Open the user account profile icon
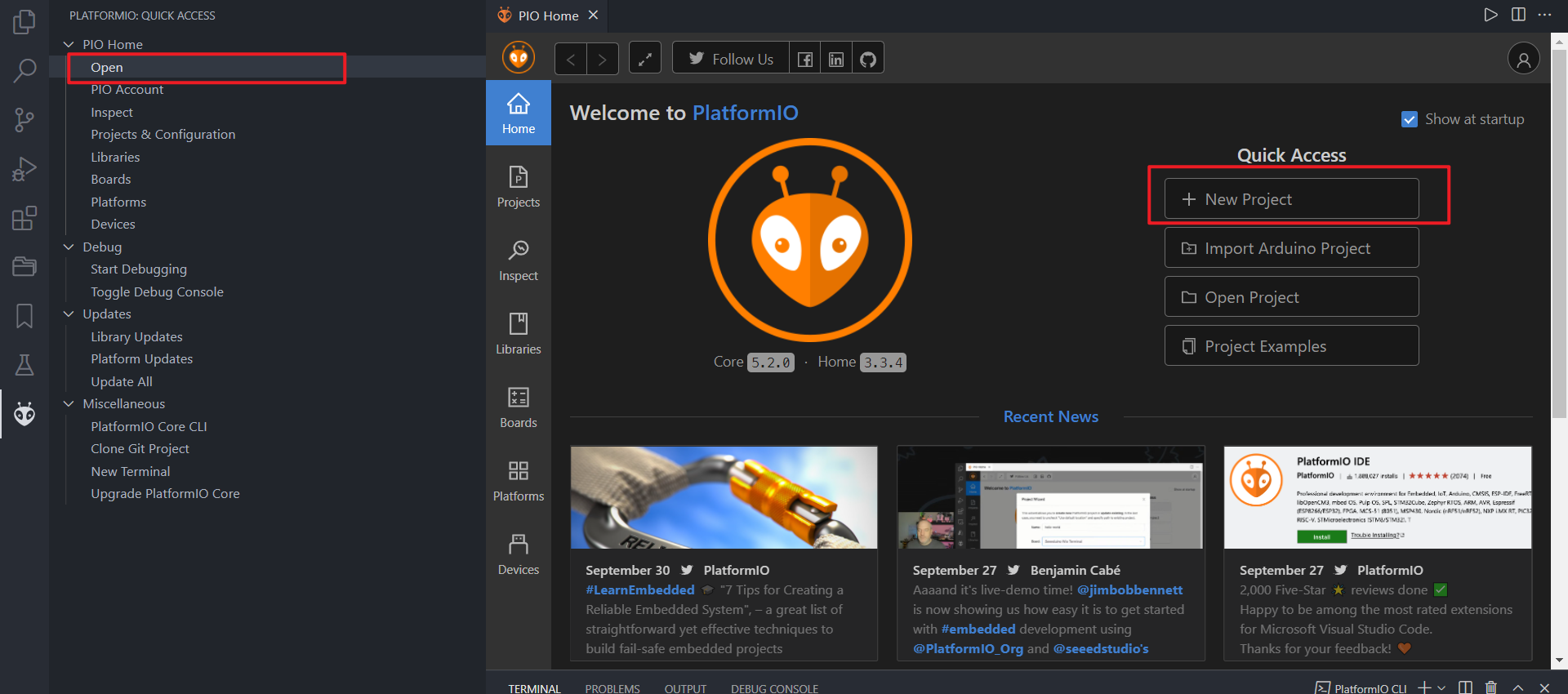The height and width of the screenshot is (694, 1568). pos(1524,59)
